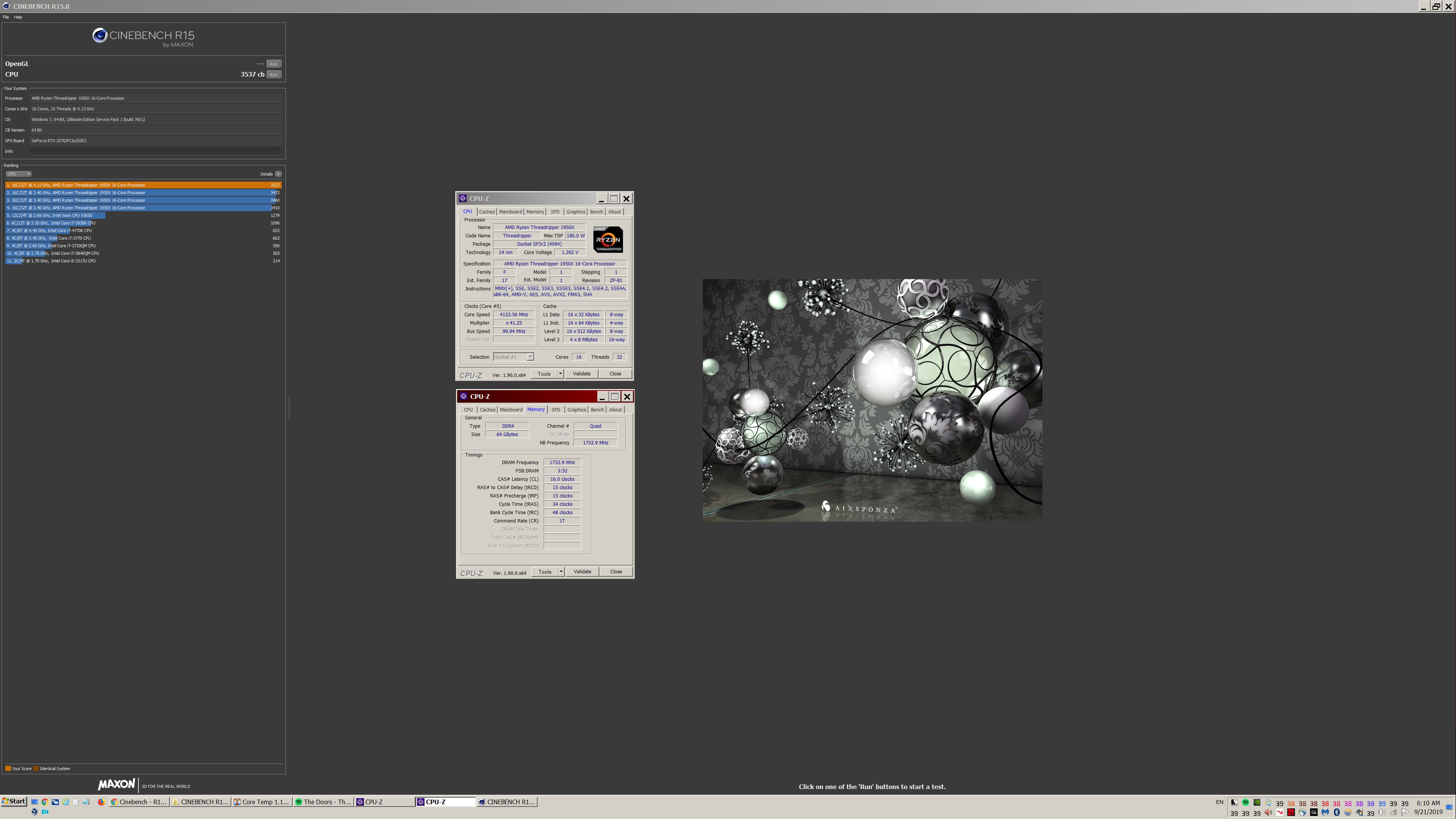Click the show desktop button by the clock

click(1449, 807)
